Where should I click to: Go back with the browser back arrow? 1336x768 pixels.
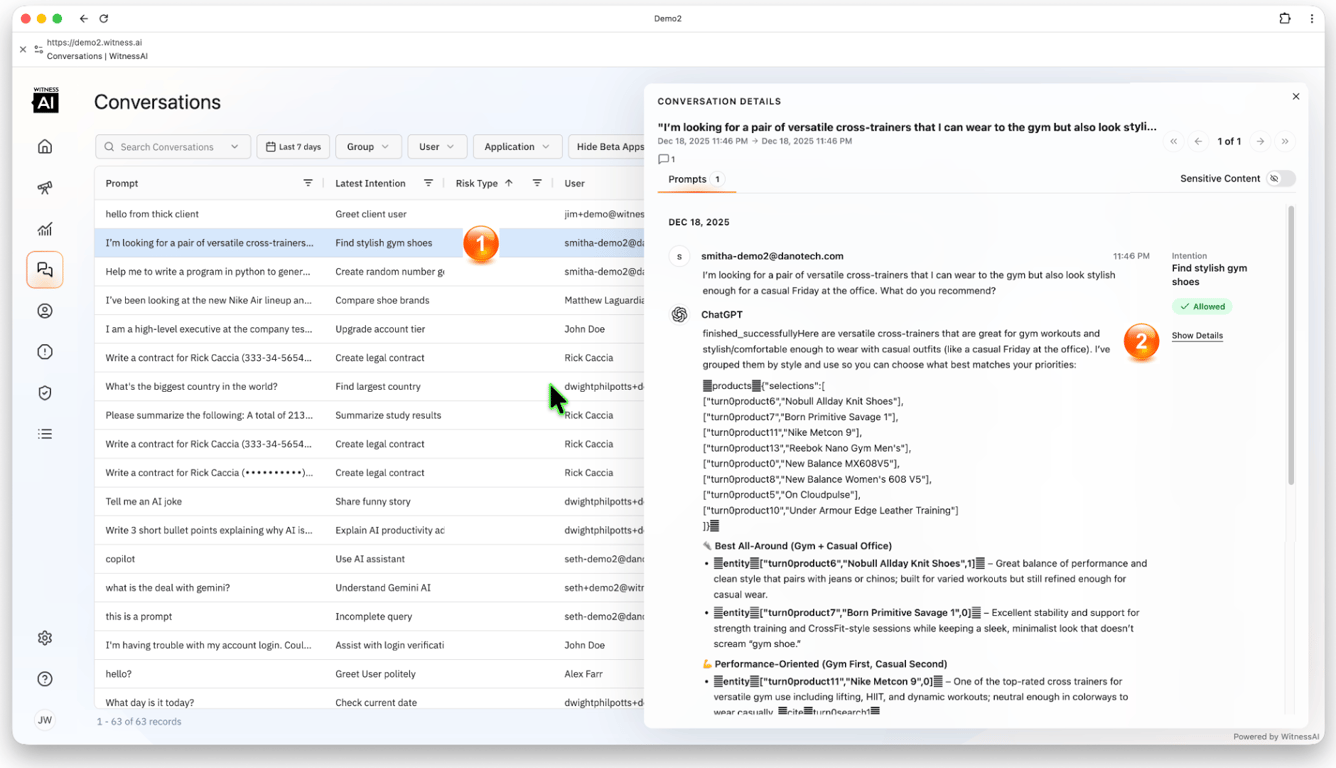point(84,18)
